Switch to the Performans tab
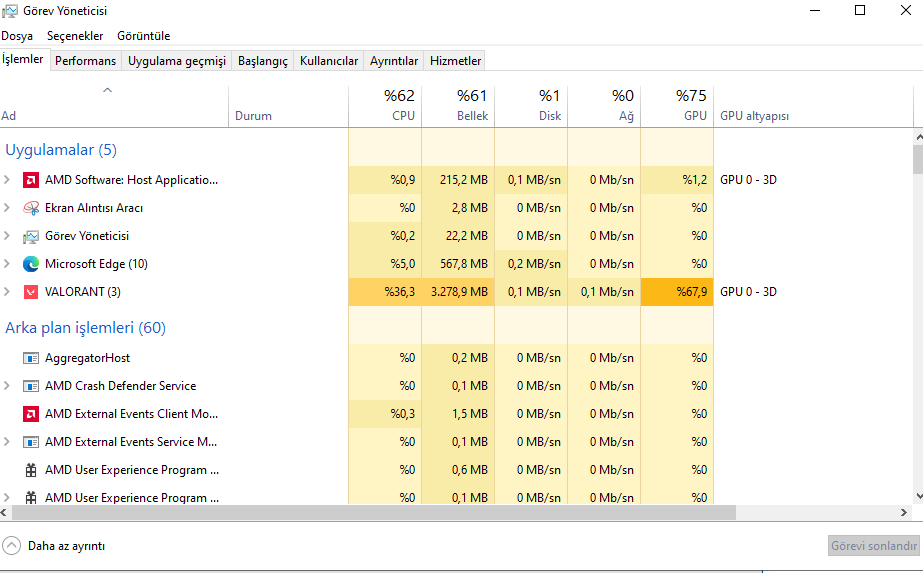This screenshot has height=573, width=923. pos(85,61)
